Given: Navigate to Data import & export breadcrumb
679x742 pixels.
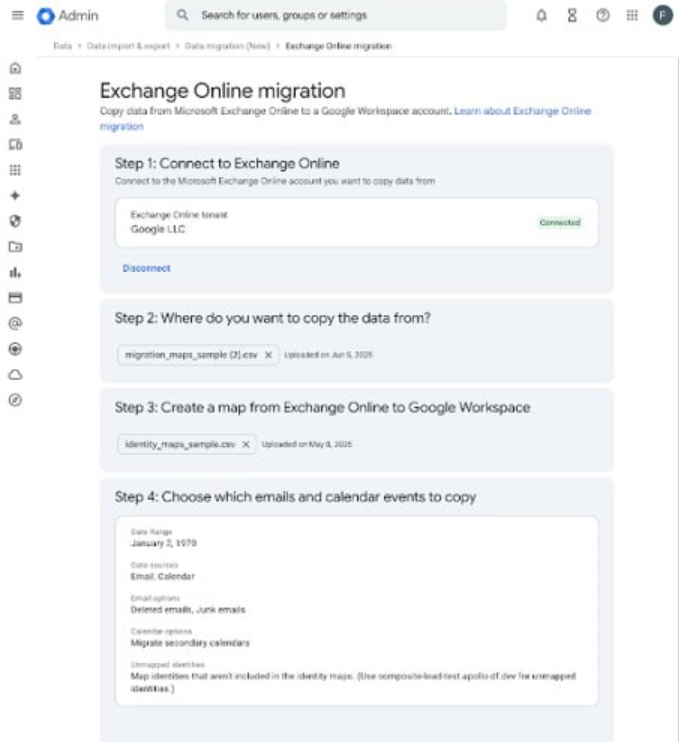Looking at the screenshot, I should click(x=128, y=46).
